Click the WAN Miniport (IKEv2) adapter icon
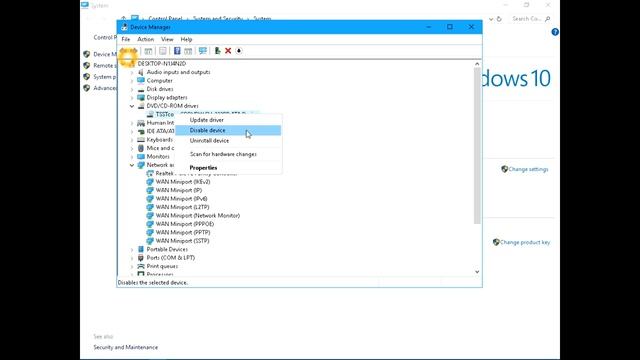The width and height of the screenshot is (640, 360). 150,182
